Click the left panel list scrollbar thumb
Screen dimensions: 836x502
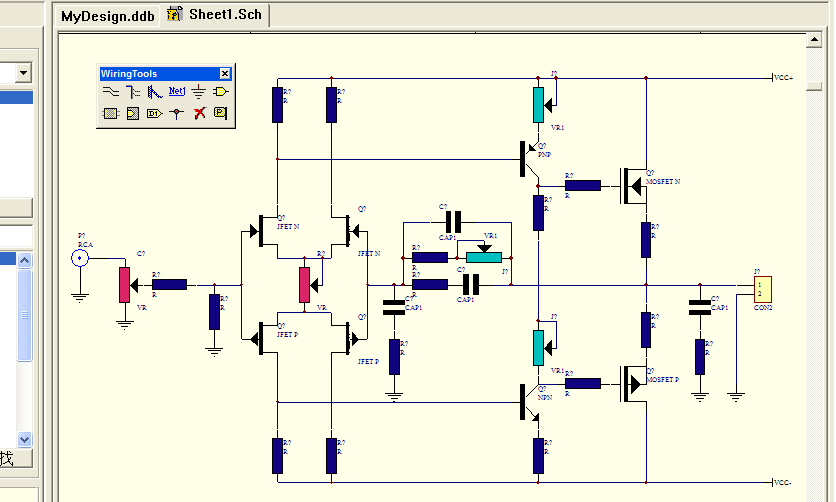[x=25, y=315]
